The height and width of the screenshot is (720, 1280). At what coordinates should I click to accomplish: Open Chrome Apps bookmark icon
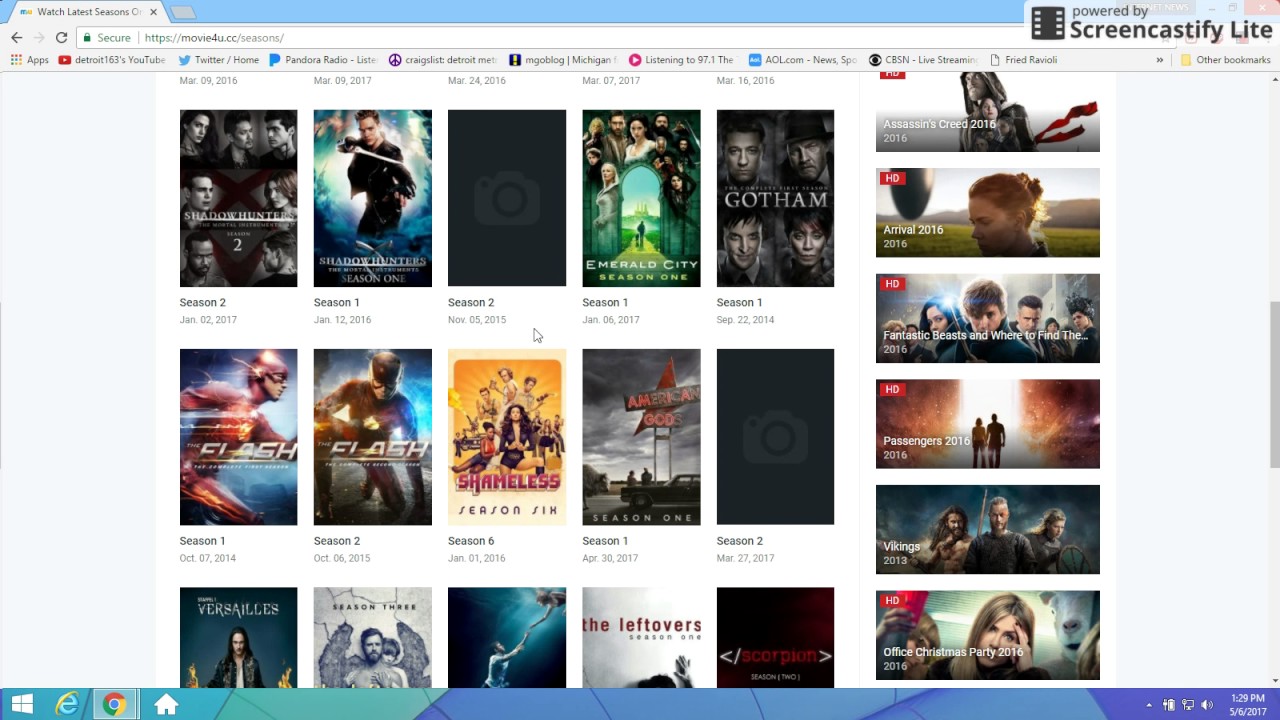click(29, 60)
